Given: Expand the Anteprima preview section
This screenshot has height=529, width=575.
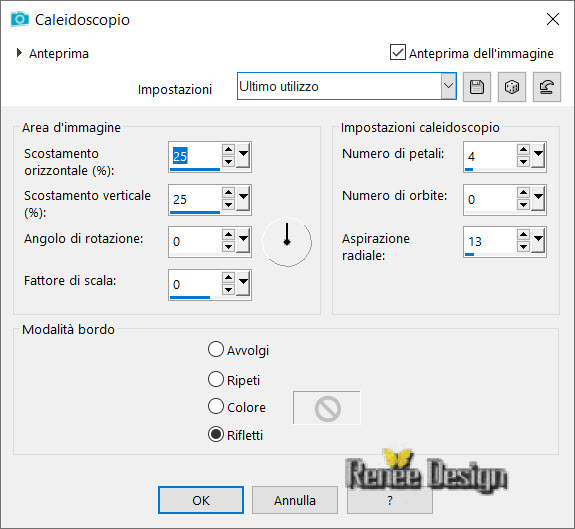Looking at the screenshot, I should pos(19,53).
